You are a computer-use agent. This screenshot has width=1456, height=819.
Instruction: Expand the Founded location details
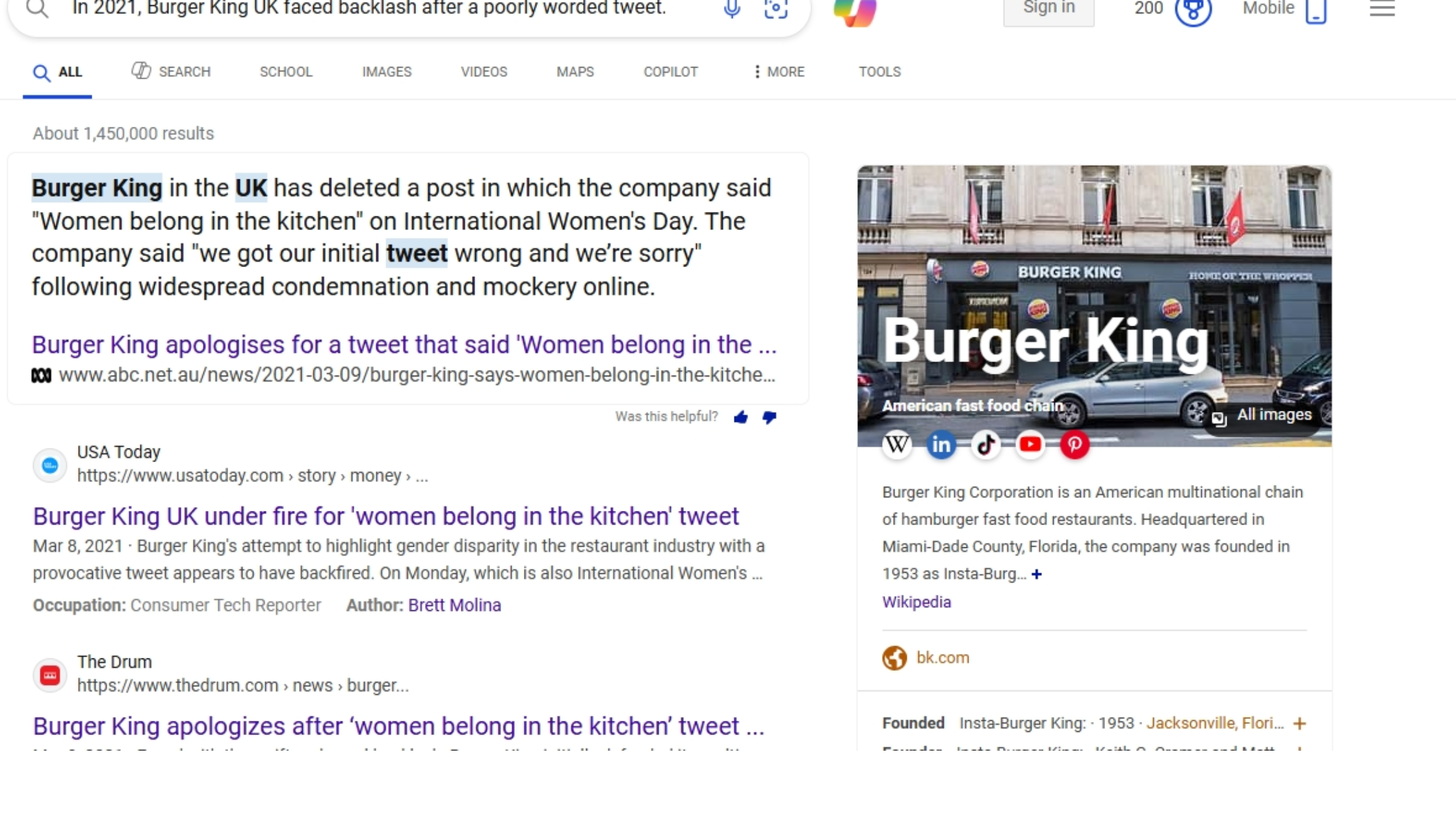pos(1301,723)
